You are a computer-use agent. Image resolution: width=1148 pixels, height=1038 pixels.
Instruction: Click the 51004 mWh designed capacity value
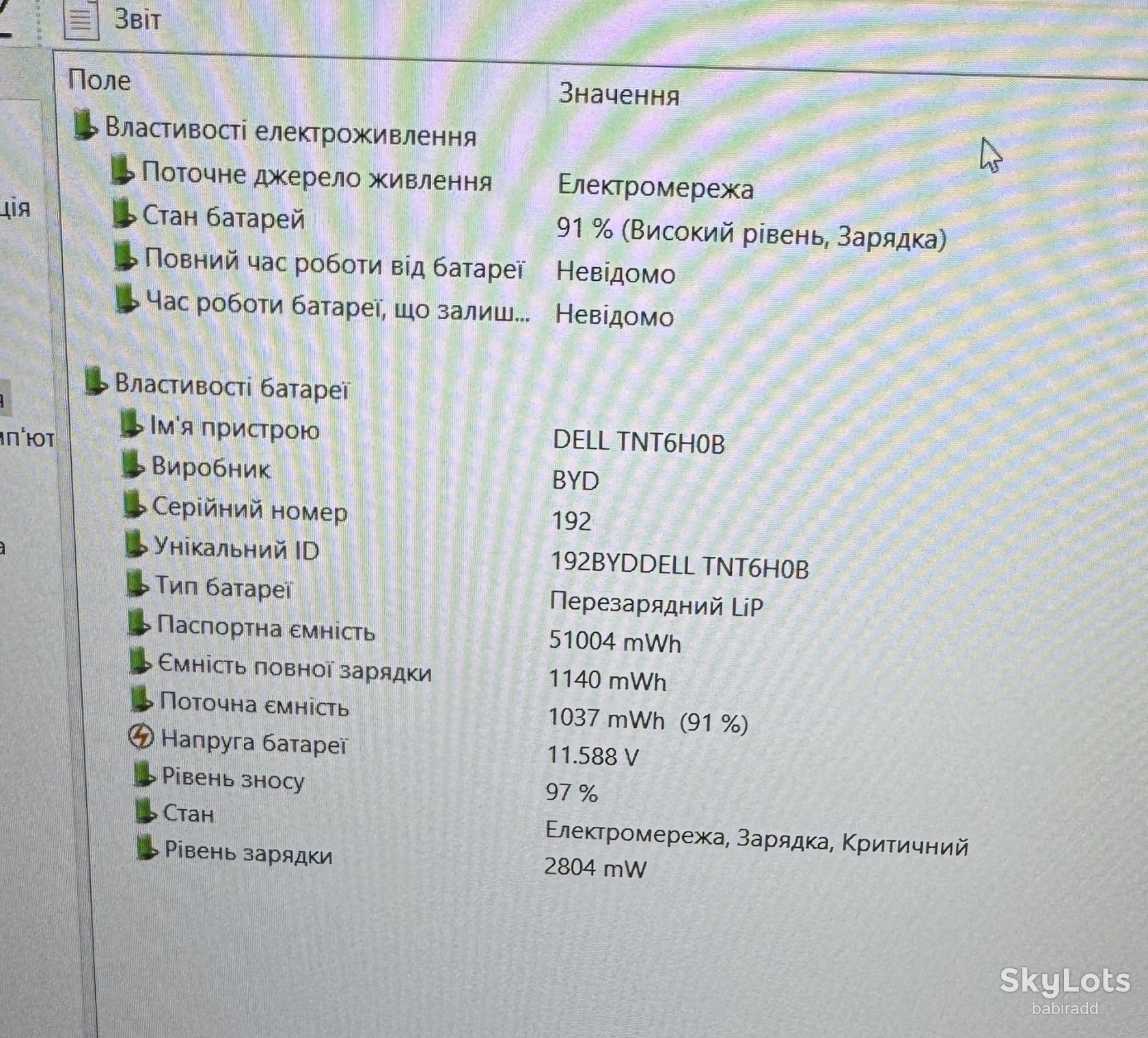point(615,641)
